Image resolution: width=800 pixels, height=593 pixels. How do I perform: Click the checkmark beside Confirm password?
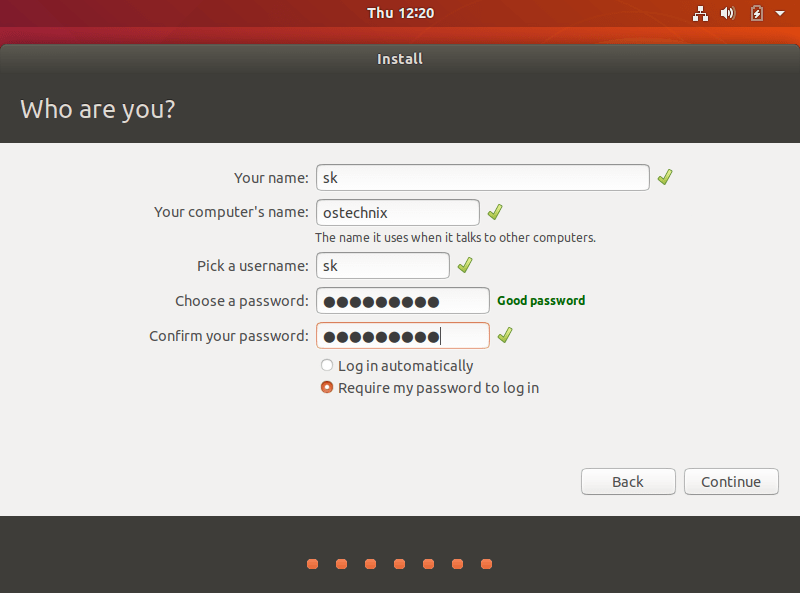click(x=505, y=335)
